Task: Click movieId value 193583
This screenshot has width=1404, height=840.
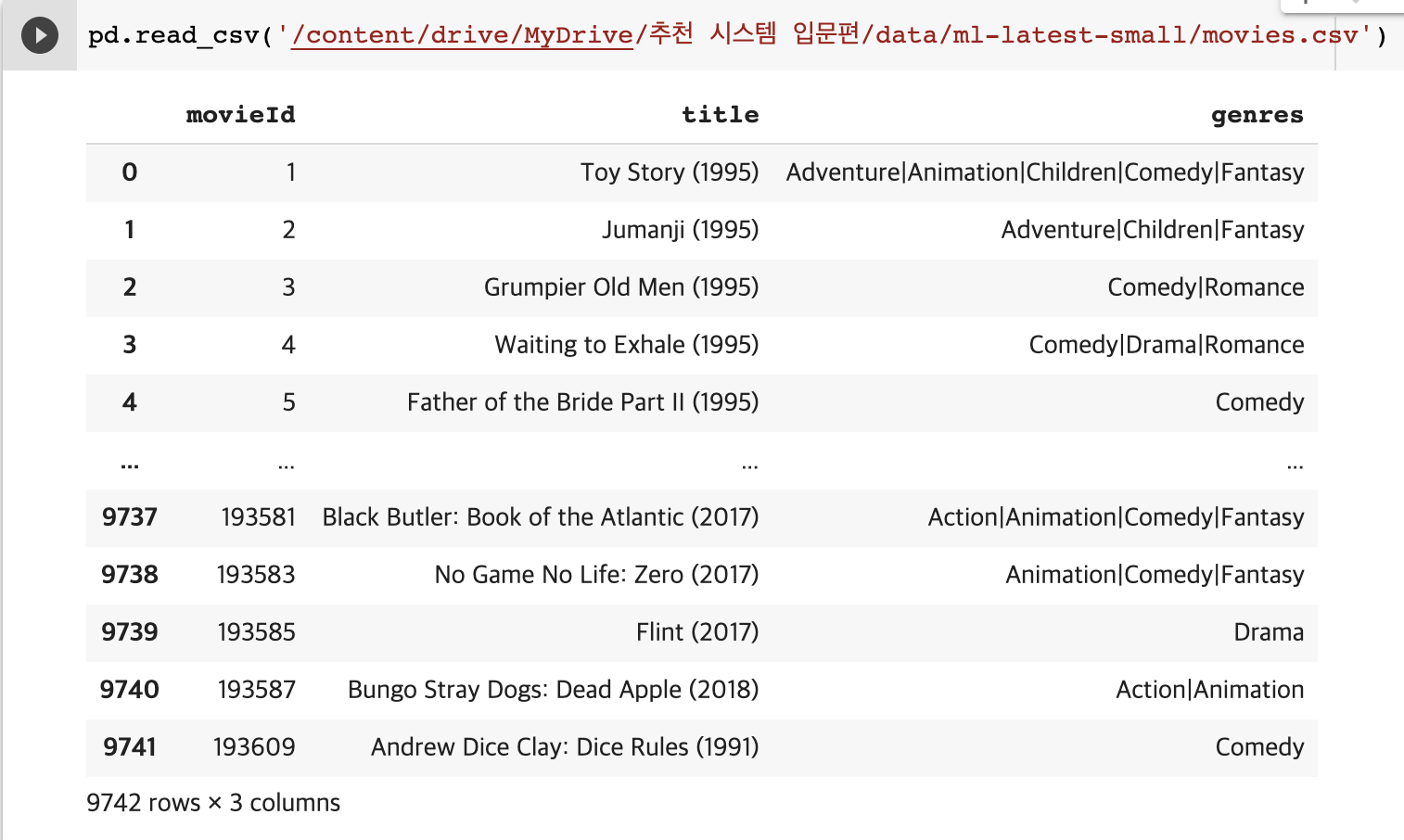Action: 256,575
